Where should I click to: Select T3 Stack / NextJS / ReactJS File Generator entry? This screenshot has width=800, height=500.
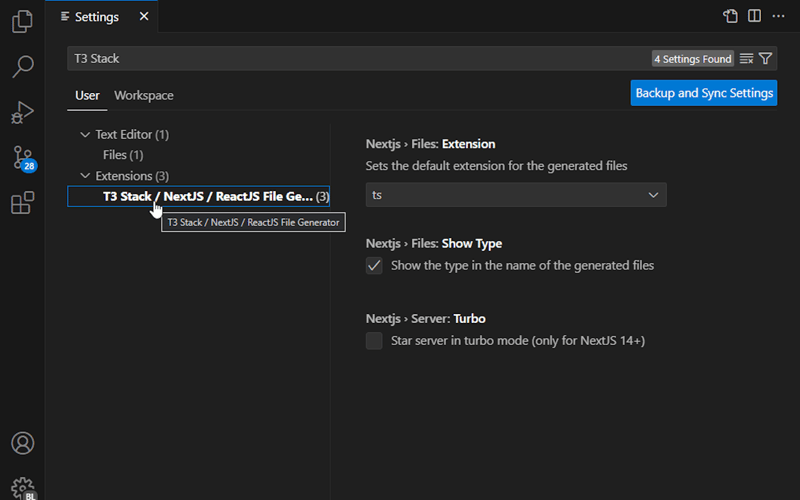click(198, 196)
